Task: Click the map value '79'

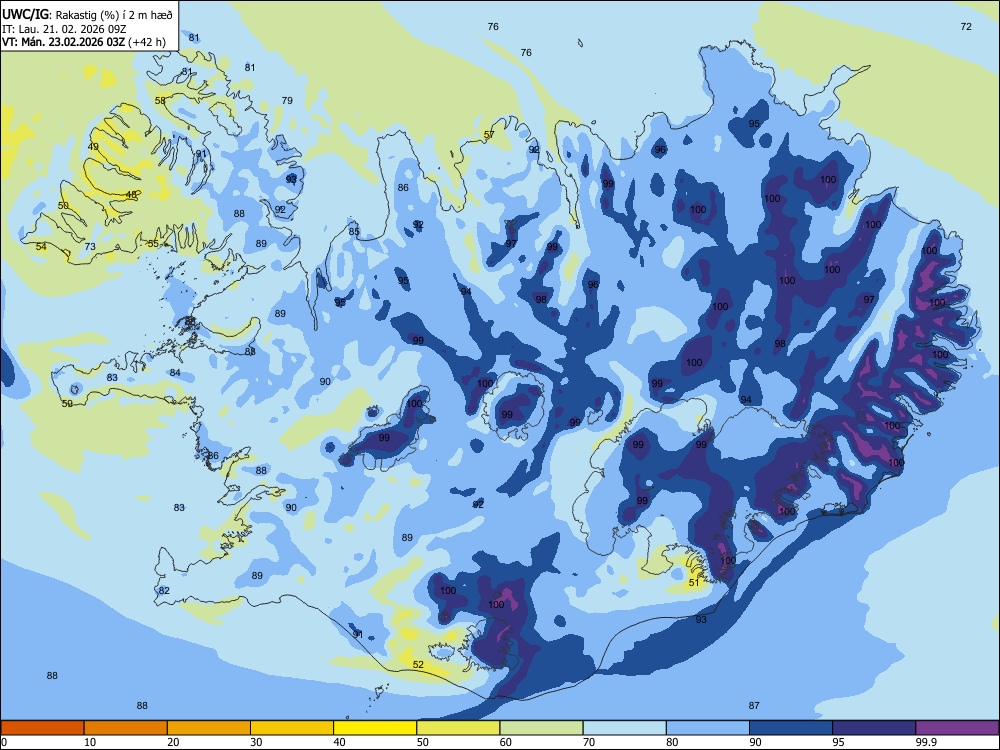Action: (x=287, y=100)
